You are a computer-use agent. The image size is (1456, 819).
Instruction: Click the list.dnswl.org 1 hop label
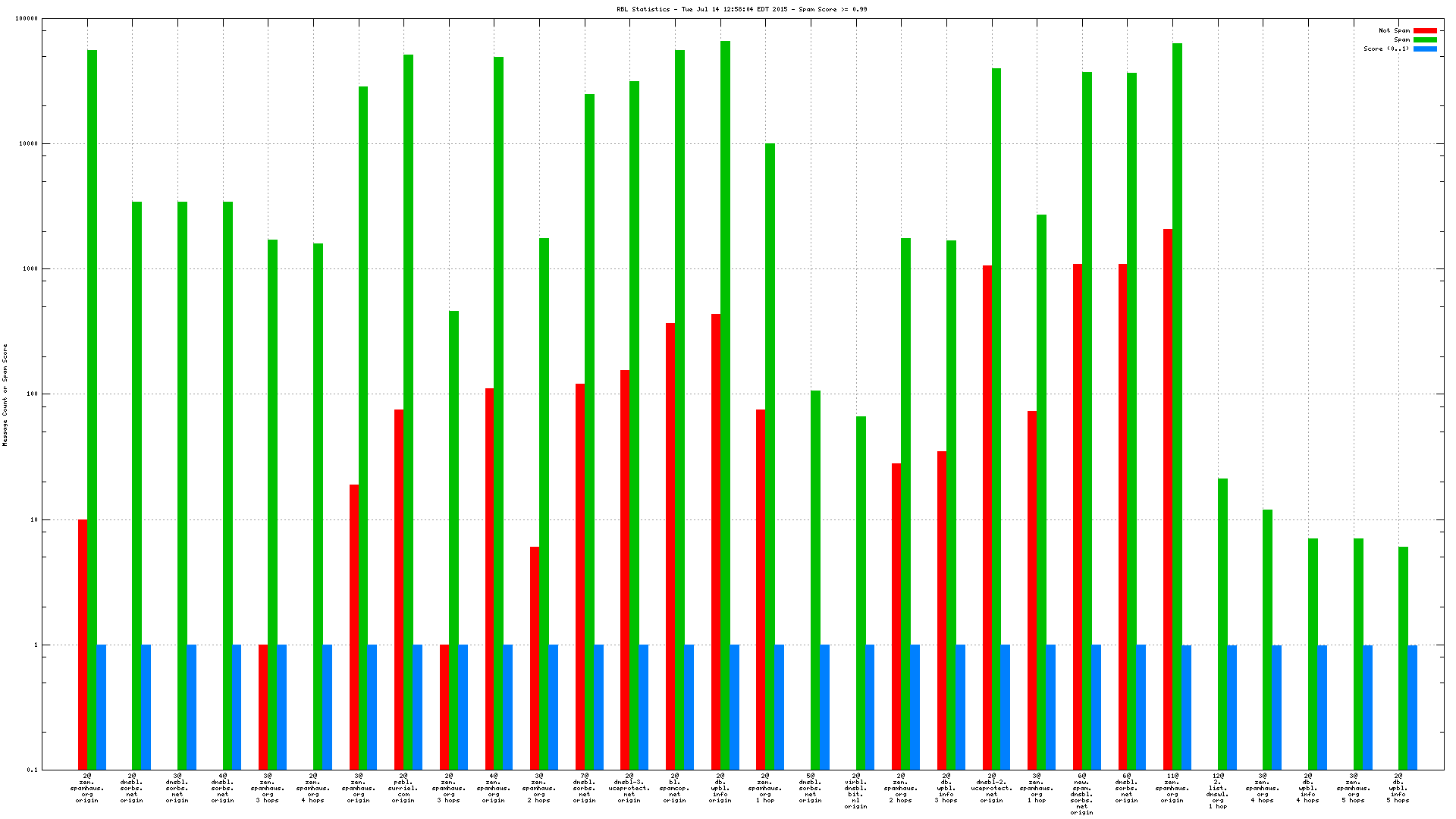click(1217, 791)
